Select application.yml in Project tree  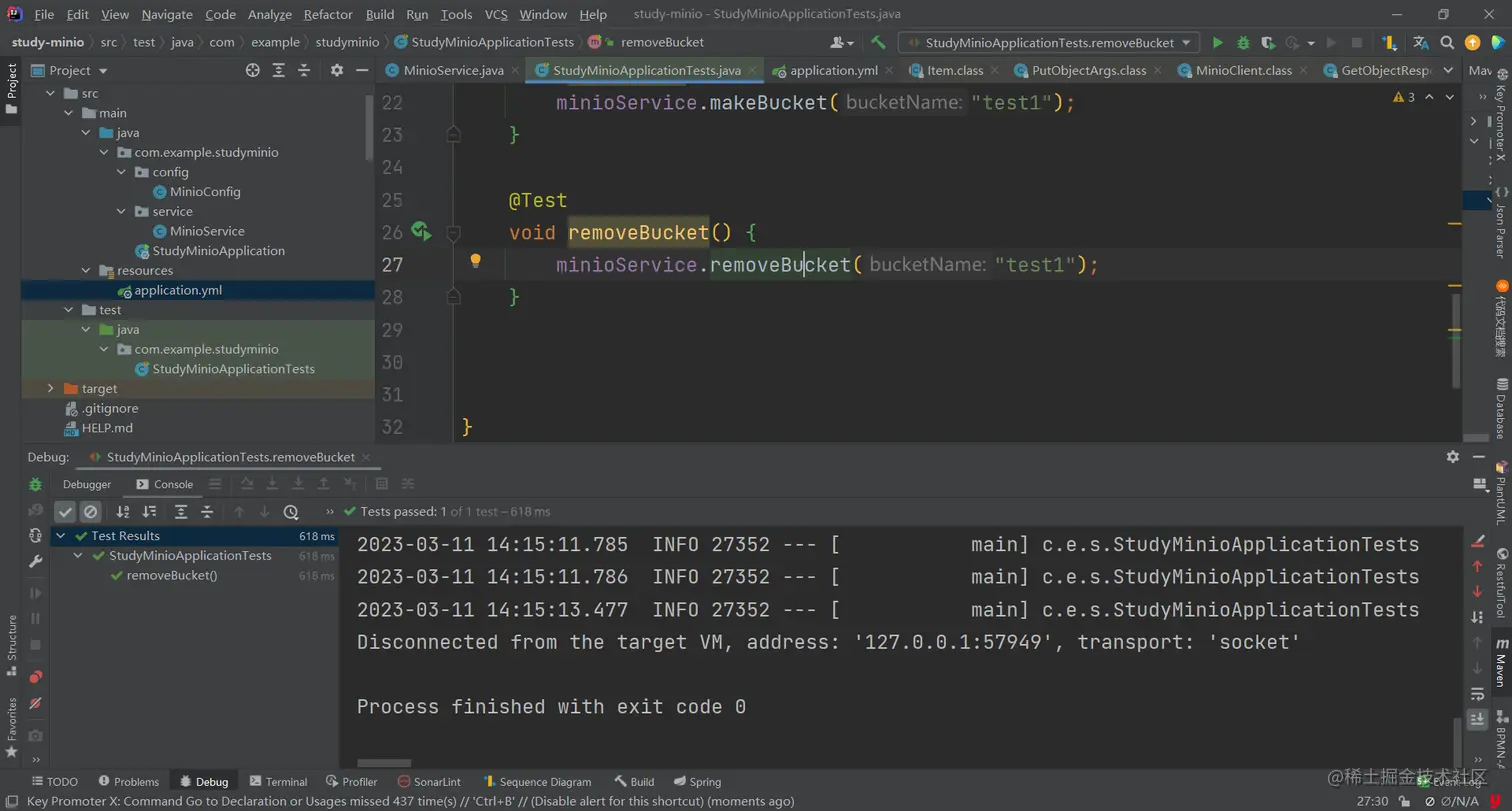pos(178,290)
